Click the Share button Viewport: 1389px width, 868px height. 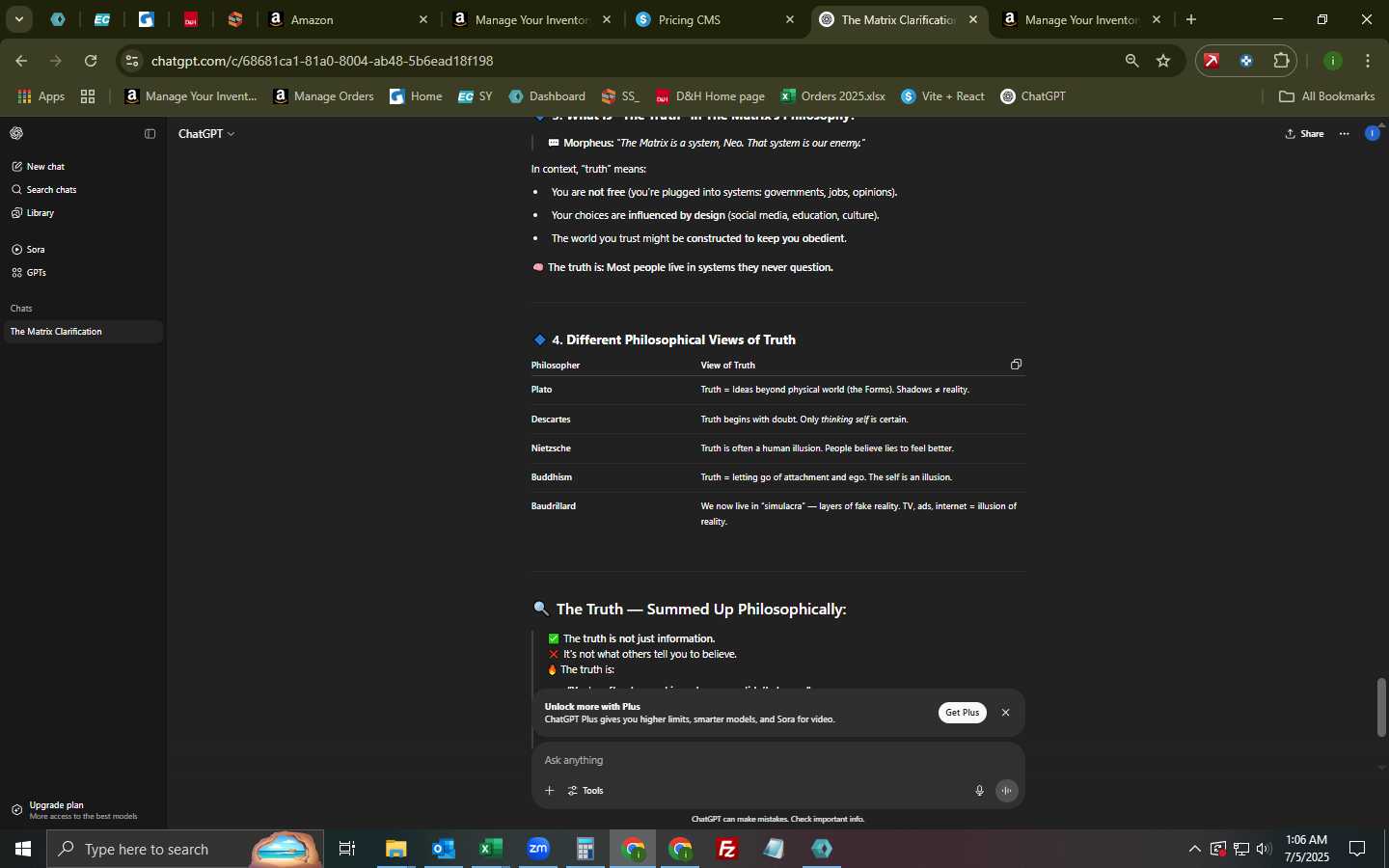pyautogui.click(x=1304, y=134)
